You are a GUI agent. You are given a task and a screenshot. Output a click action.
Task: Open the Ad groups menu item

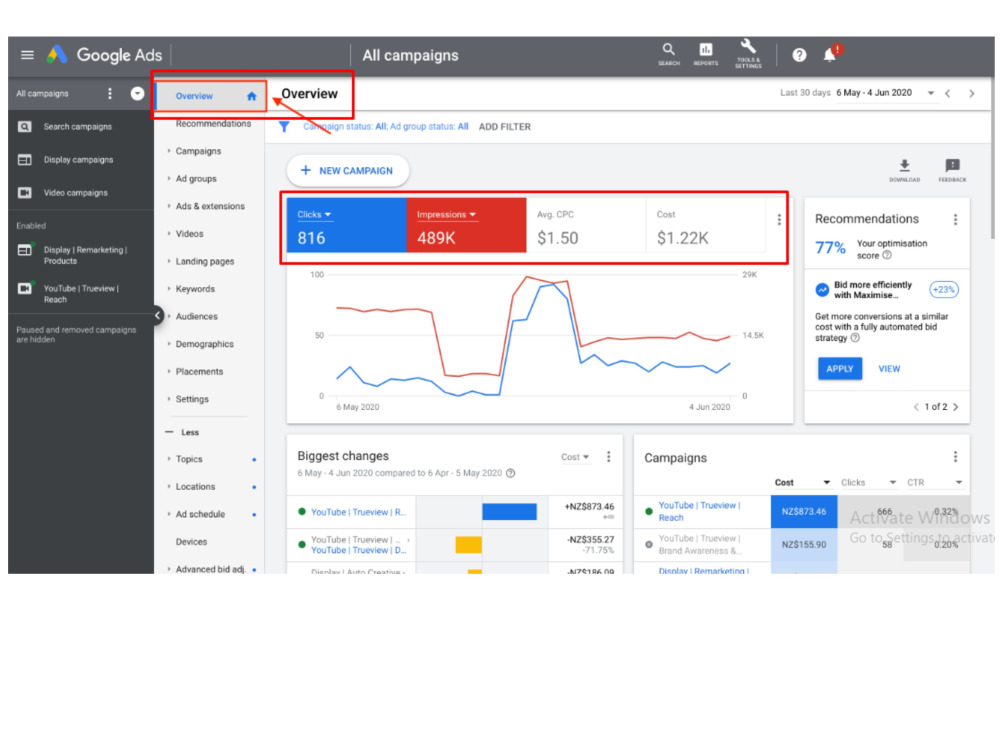coord(196,179)
